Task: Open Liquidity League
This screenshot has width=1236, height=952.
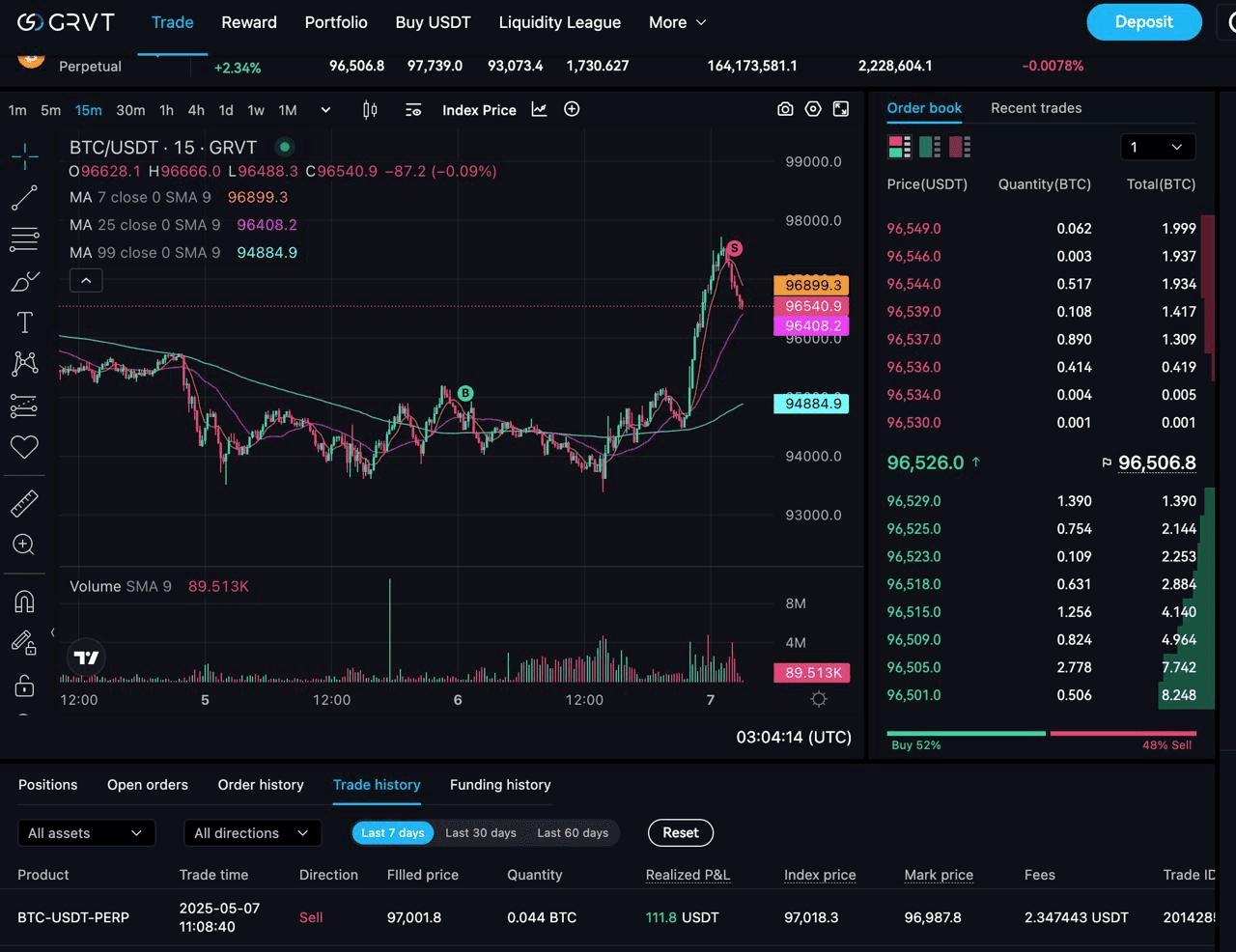Action: coord(560,22)
